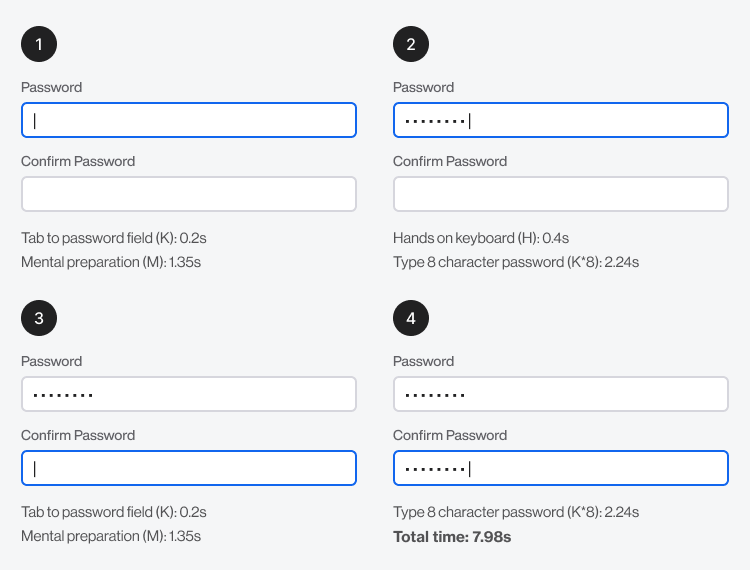Click the Confirm Password field in step 1
Screen dimensions: 750x570
coord(188,194)
